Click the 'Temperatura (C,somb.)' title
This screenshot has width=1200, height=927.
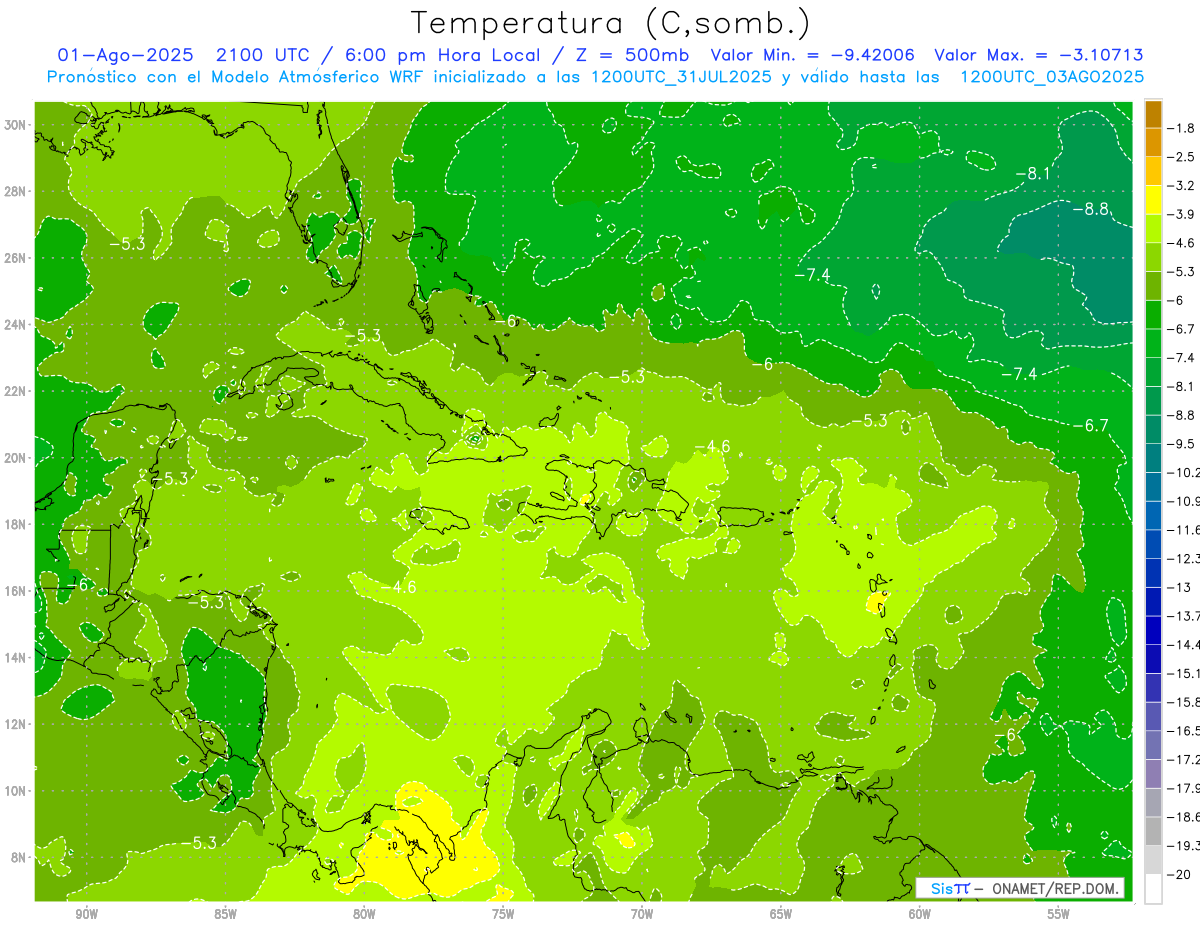click(610, 23)
